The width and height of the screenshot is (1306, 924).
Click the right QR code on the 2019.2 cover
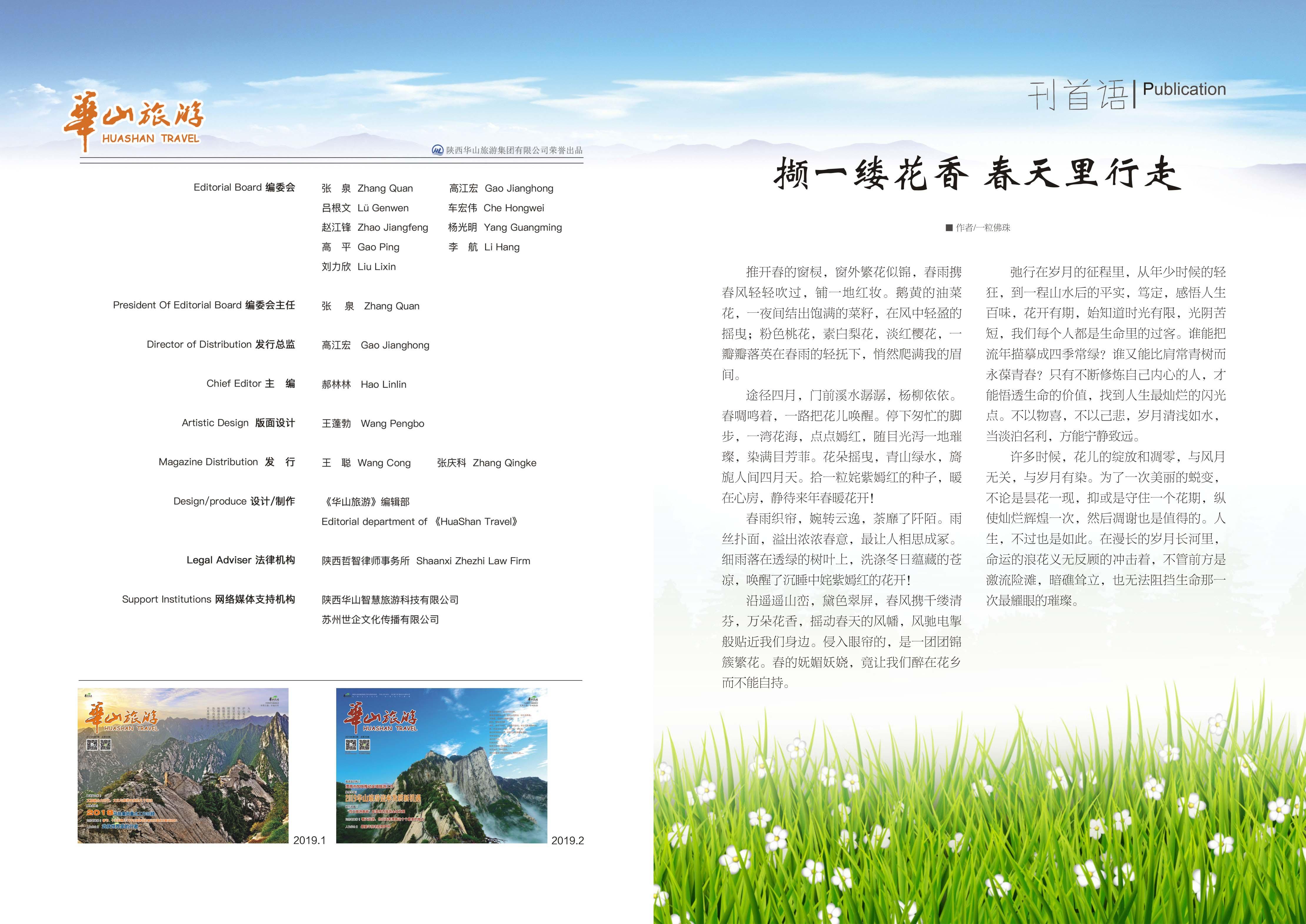tap(364, 745)
